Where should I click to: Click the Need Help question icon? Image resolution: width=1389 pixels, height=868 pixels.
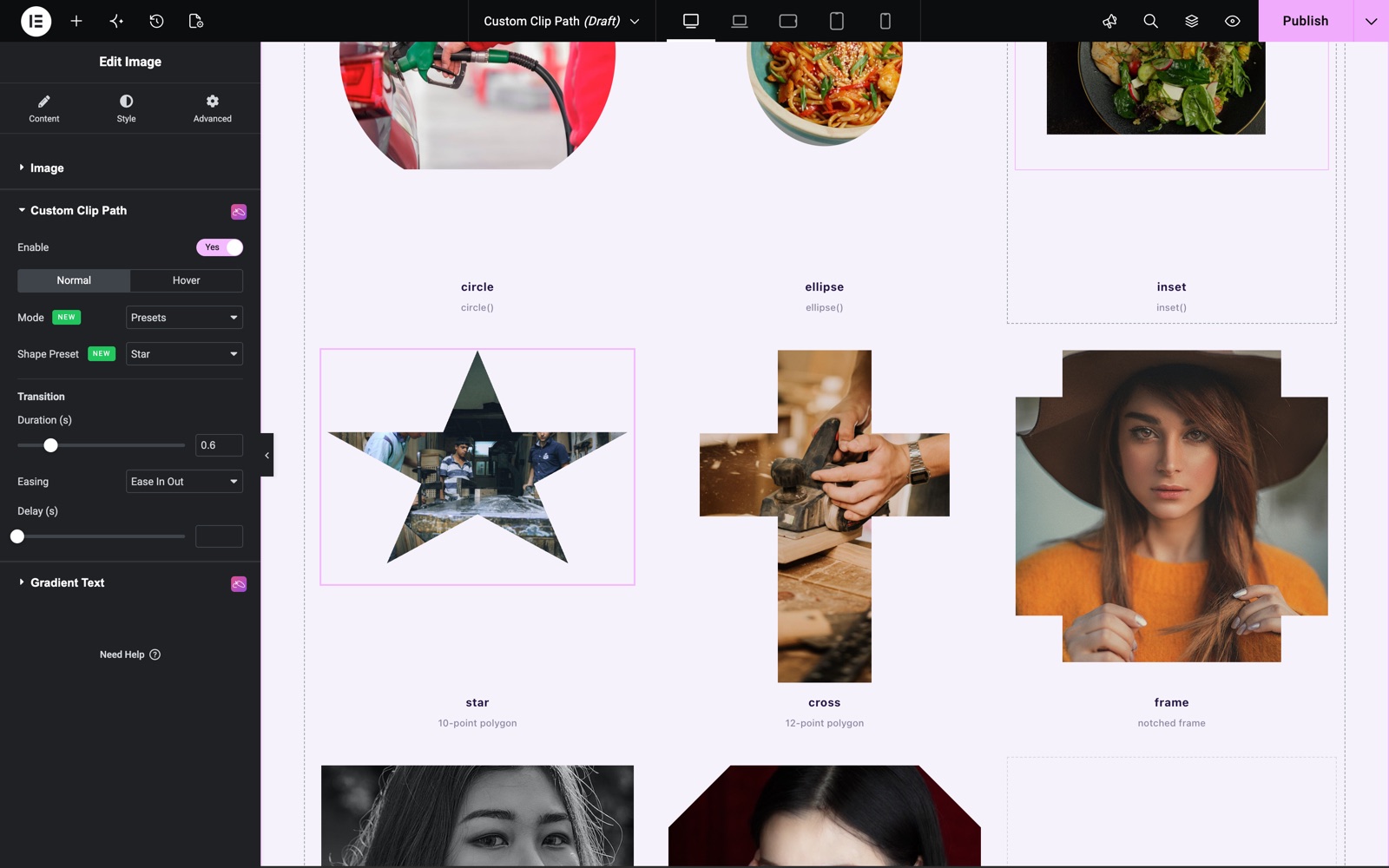click(155, 654)
